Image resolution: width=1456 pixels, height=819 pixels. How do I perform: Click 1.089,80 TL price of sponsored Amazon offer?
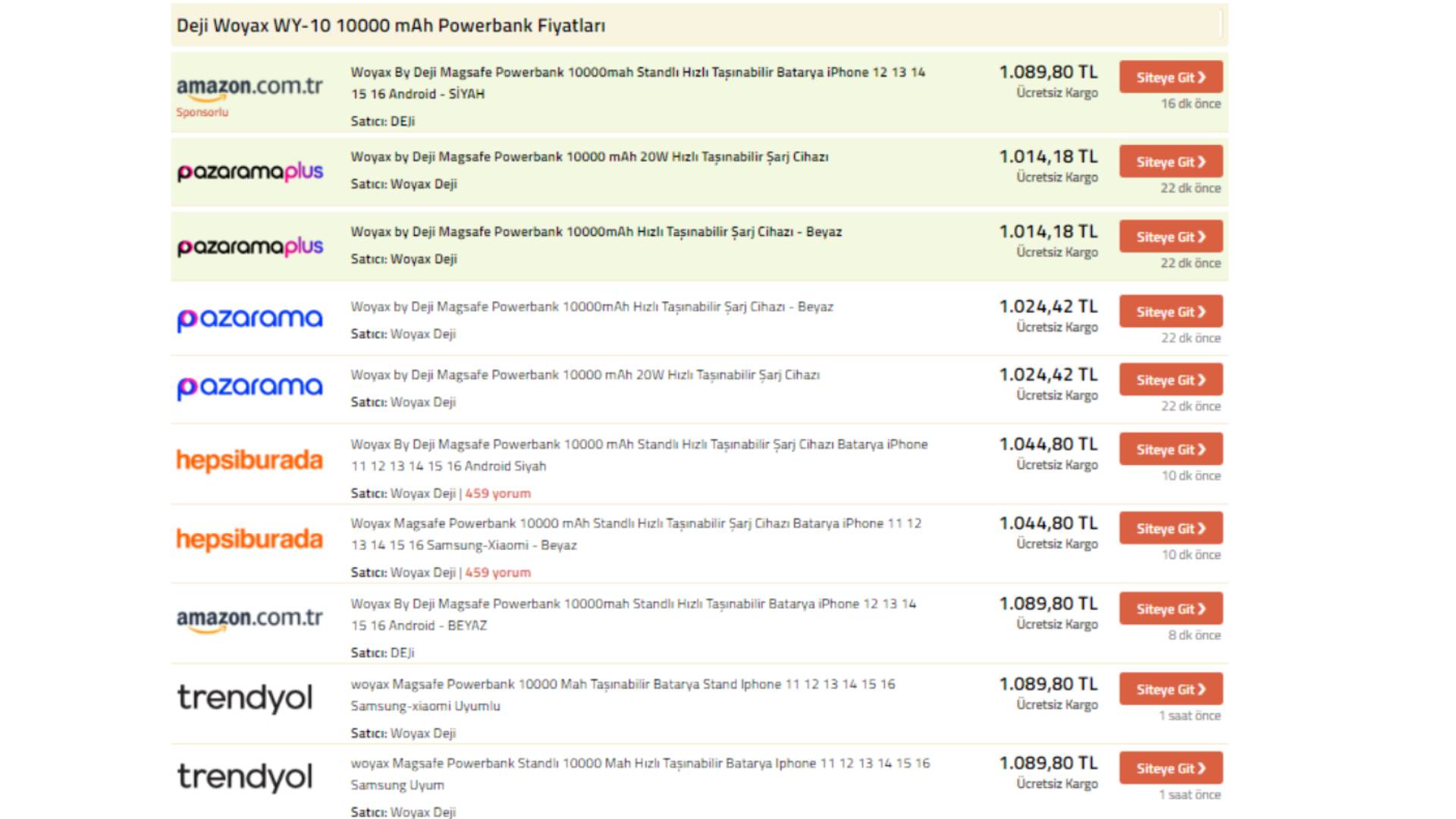pos(1048,72)
